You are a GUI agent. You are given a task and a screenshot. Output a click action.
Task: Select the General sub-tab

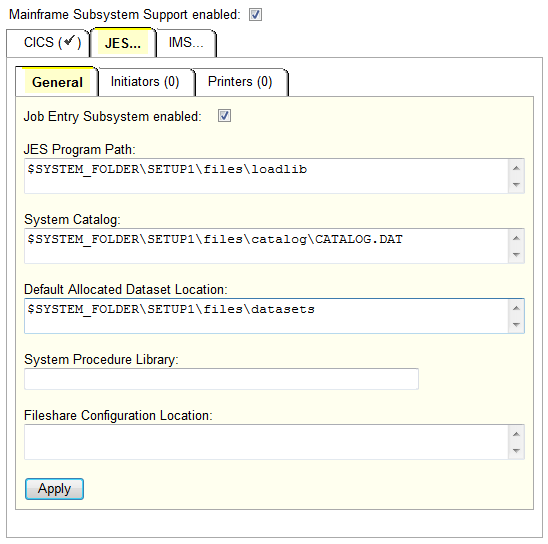click(x=57, y=82)
